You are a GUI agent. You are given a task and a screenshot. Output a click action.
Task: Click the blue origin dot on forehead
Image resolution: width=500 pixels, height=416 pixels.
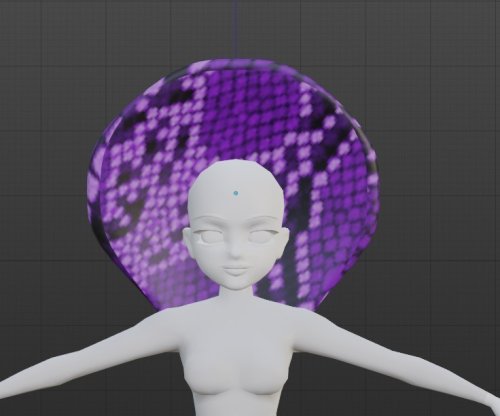pos(236,193)
